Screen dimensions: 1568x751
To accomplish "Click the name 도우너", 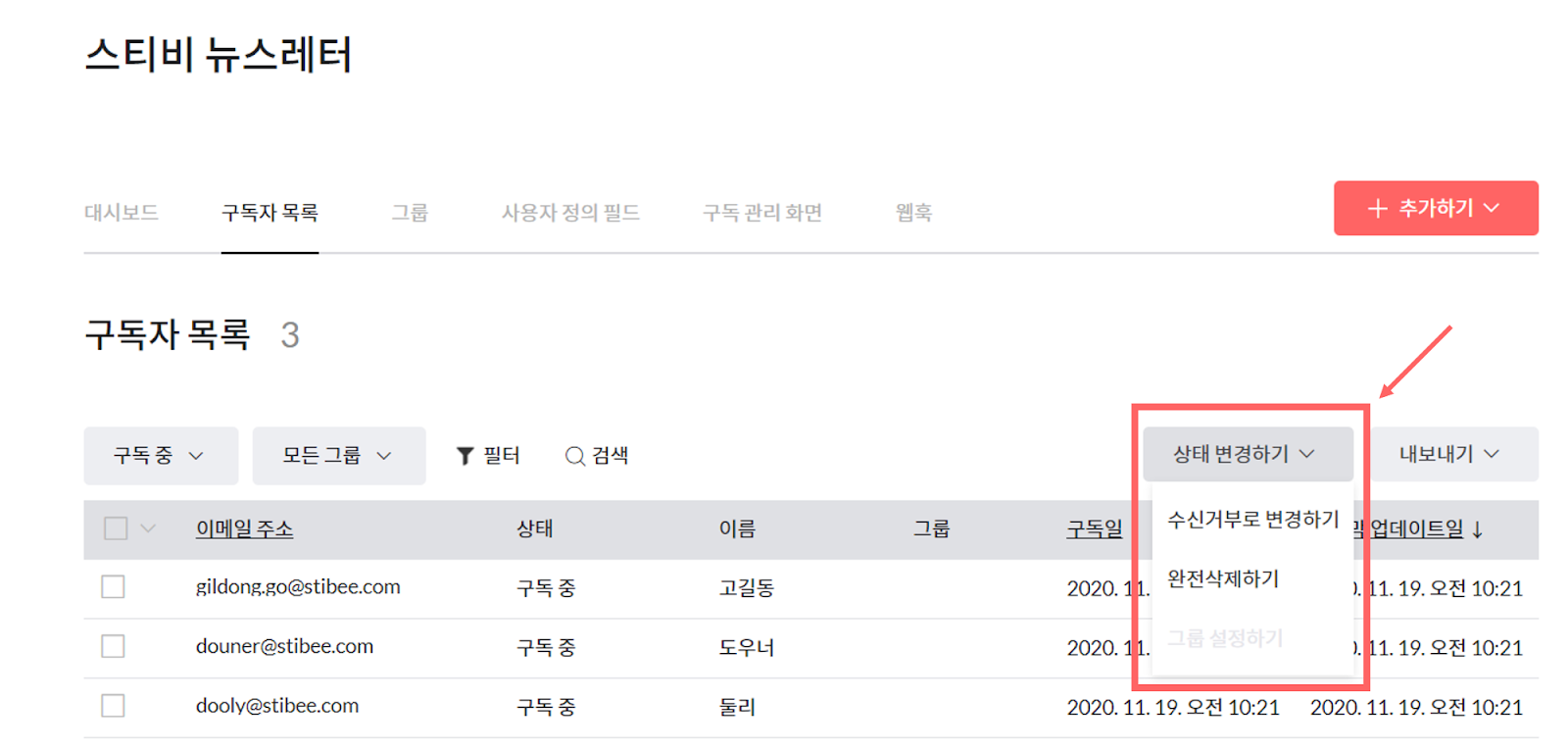I will pyautogui.click(x=747, y=648).
